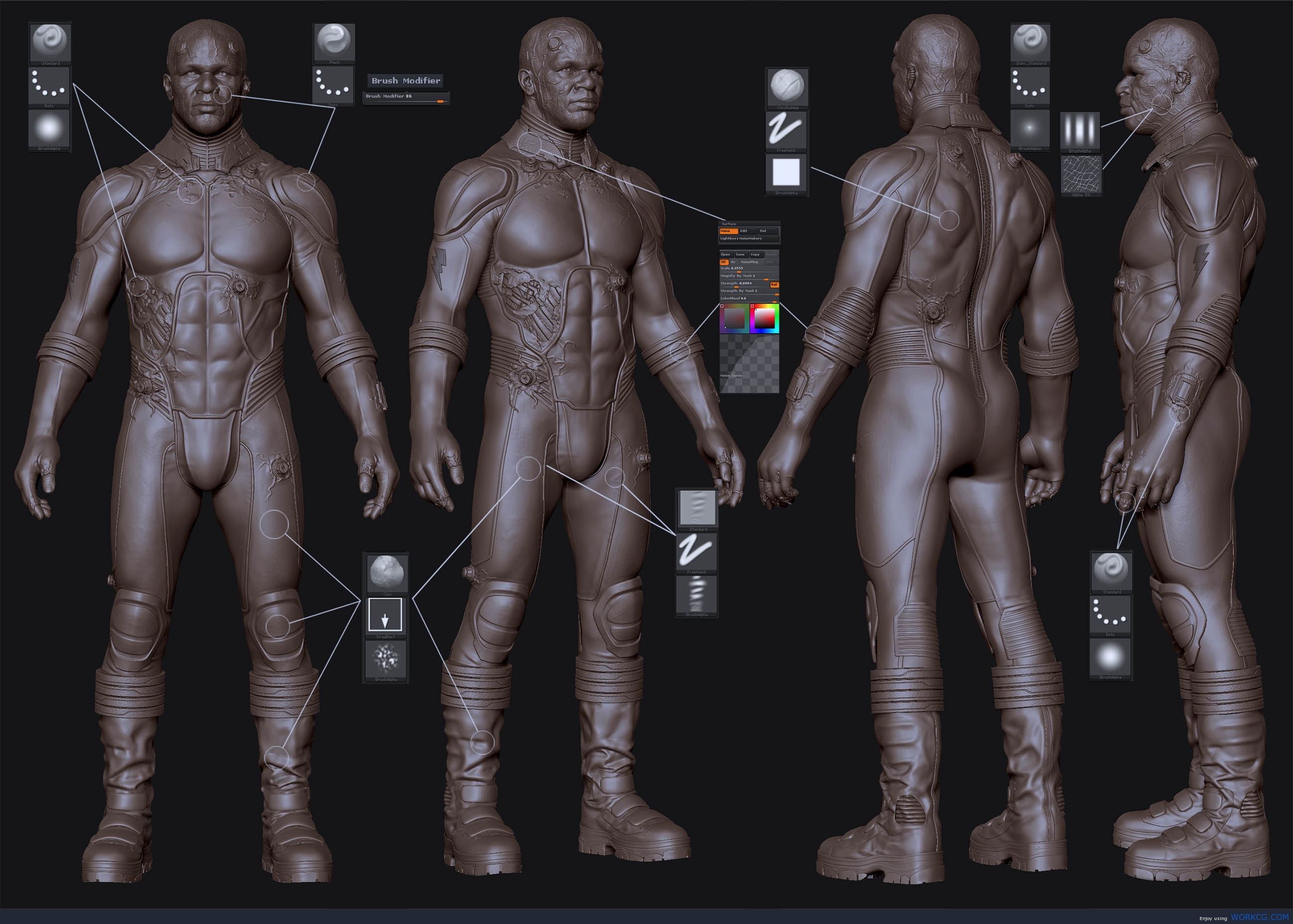The height and width of the screenshot is (924, 1293).
Task: Select the Dam_Standard brush icon
Action: click(1031, 44)
